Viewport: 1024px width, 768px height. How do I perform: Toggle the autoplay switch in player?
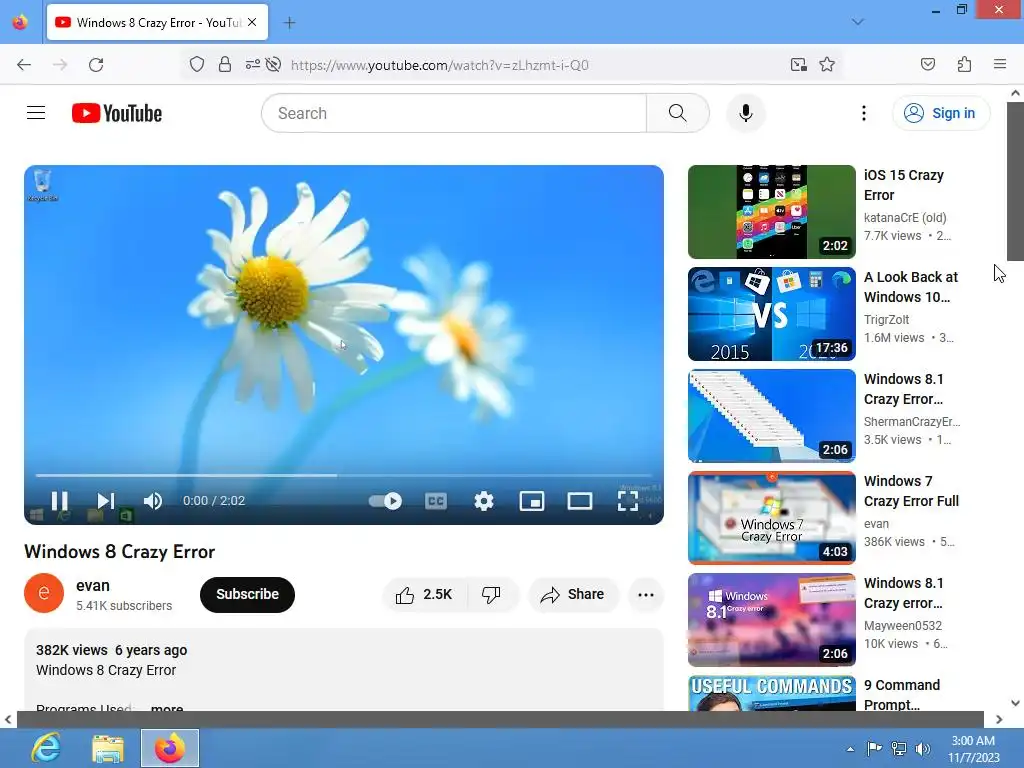tap(385, 501)
